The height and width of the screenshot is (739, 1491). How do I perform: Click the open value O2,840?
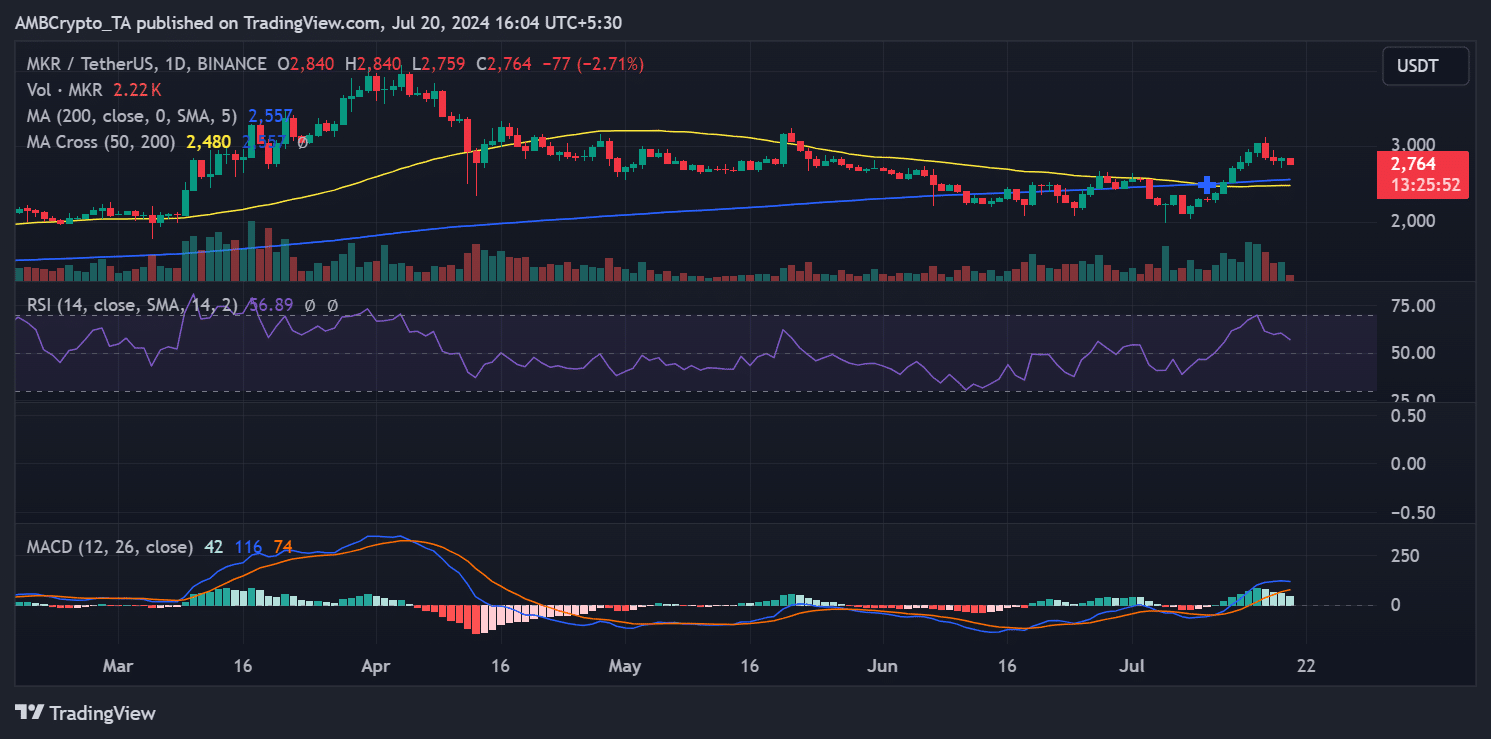click(308, 64)
